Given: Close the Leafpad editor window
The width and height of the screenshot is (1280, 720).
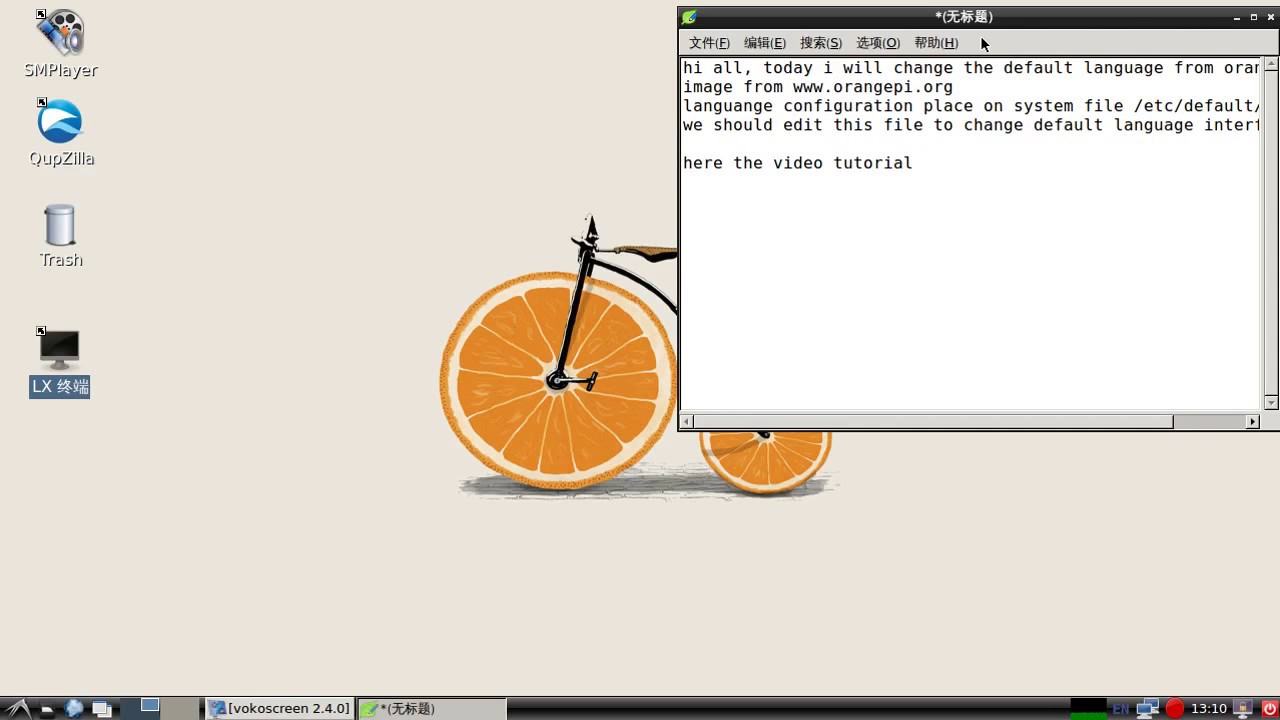Looking at the screenshot, I should (x=1270, y=17).
